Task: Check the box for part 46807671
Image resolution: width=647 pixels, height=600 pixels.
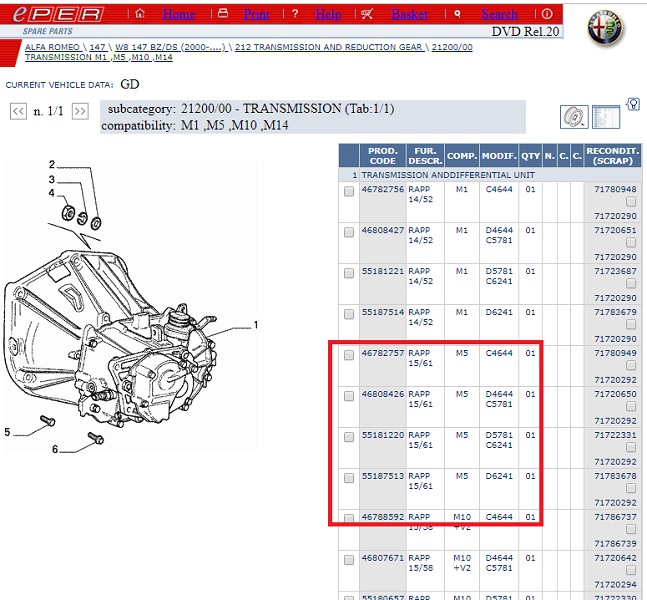Action: tap(349, 560)
